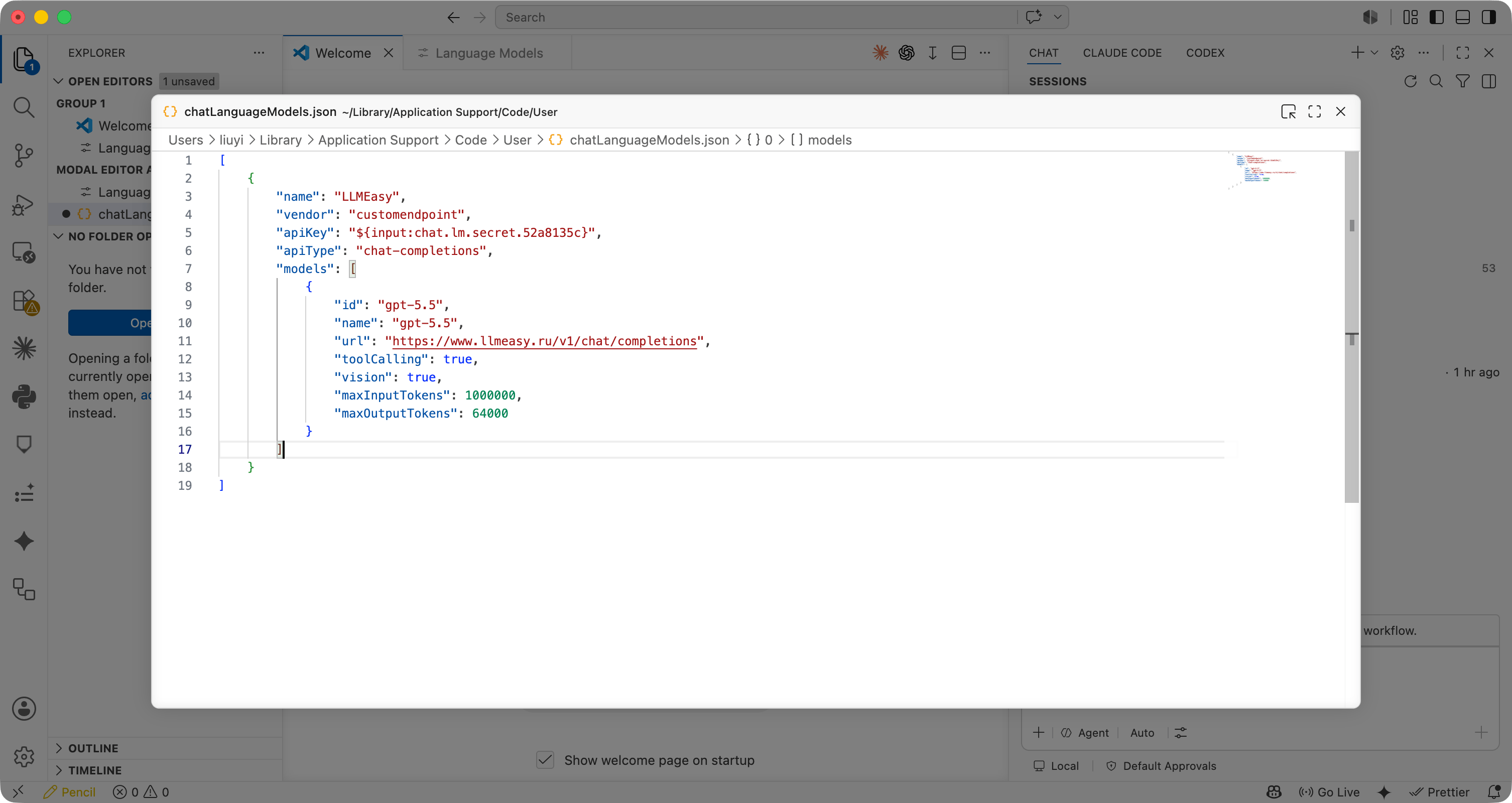The height and width of the screenshot is (803, 1512).
Task: Open the Default Approvals picker
Action: (1162, 766)
